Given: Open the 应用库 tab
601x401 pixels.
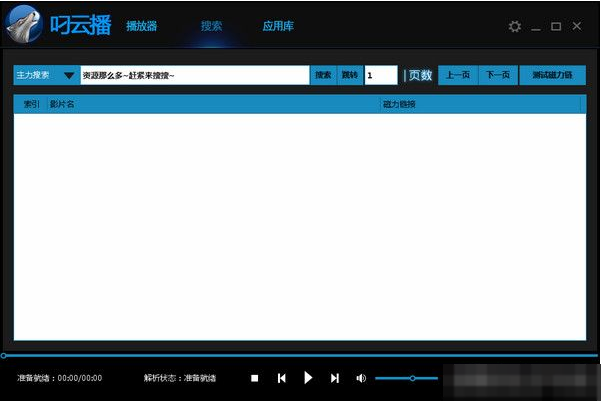Looking at the screenshot, I should coord(278,26).
